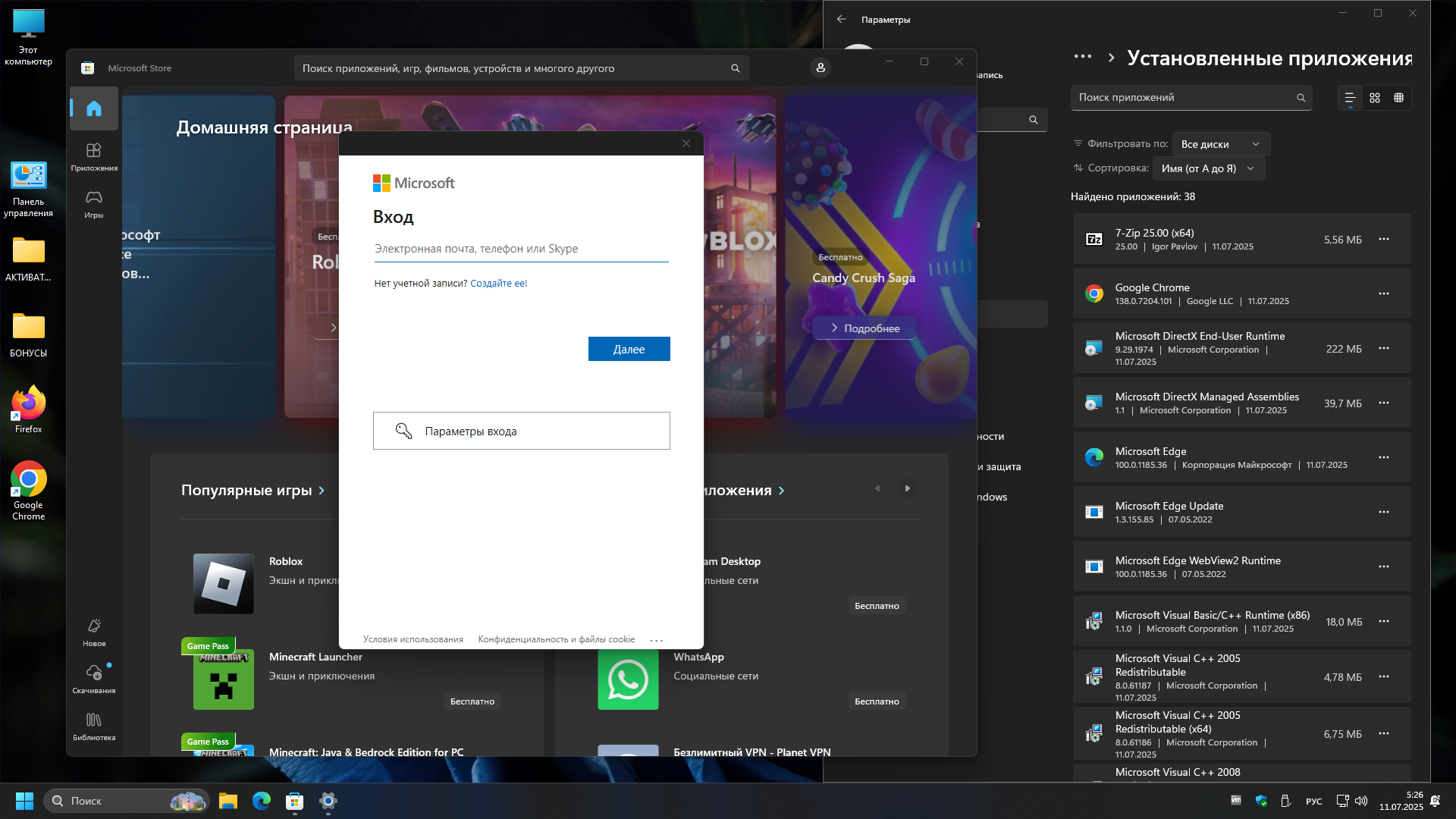This screenshot has height=819, width=1456.
Task: Open Библиотека in Store sidebar
Action: [94, 726]
